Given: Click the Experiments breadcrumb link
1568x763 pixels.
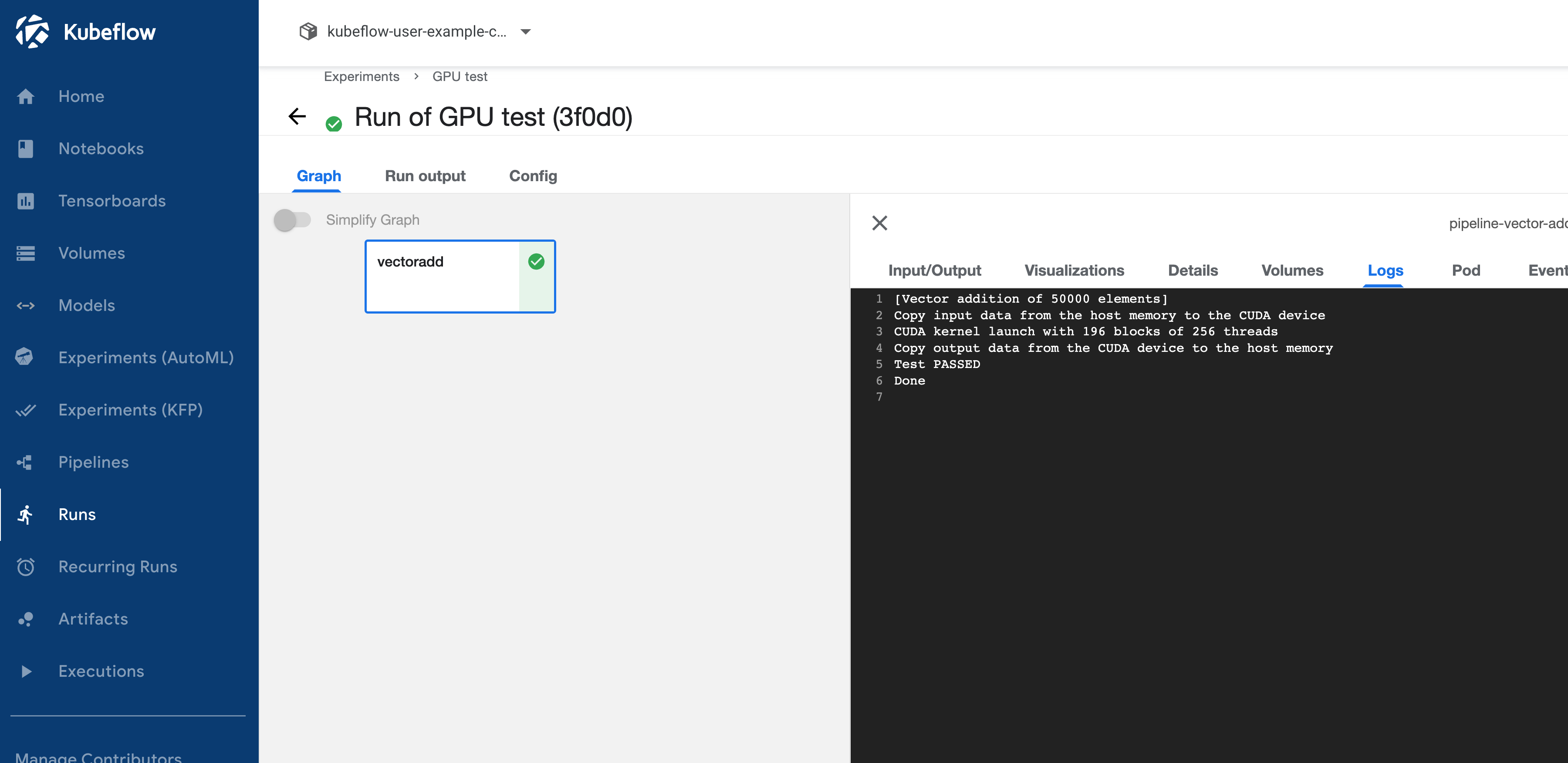Looking at the screenshot, I should (362, 76).
